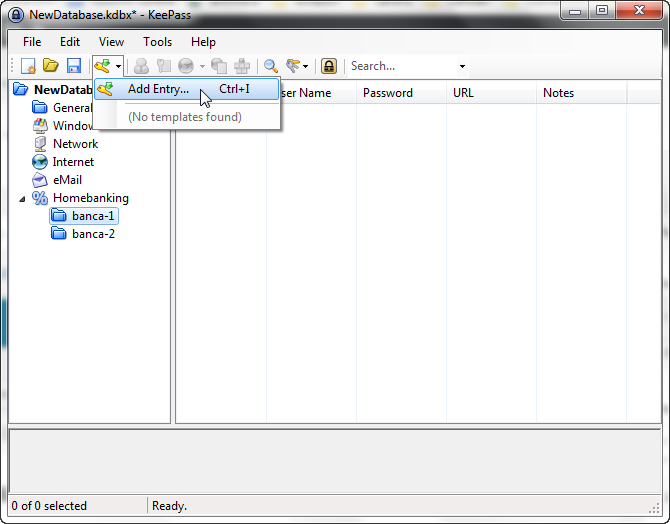Sort entries by the Password column header
This screenshot has height=524, width=670.
[388, 93]
